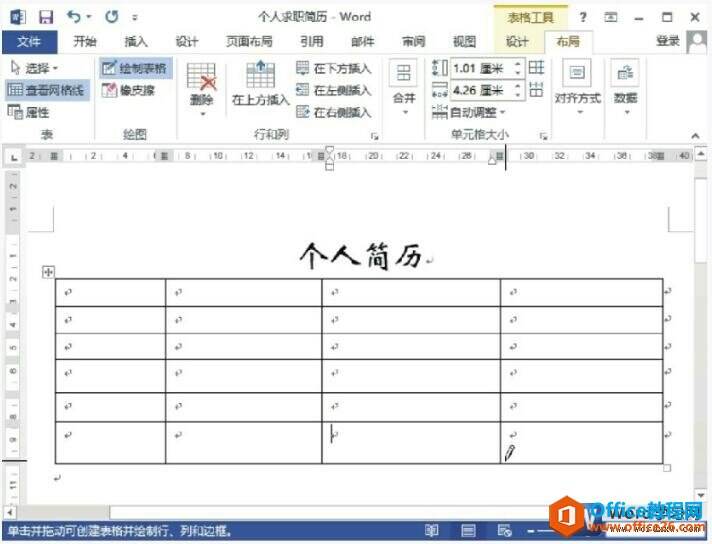
Task: Expand the 删除 dropdown arrow
Action: (x=203, y=114)
